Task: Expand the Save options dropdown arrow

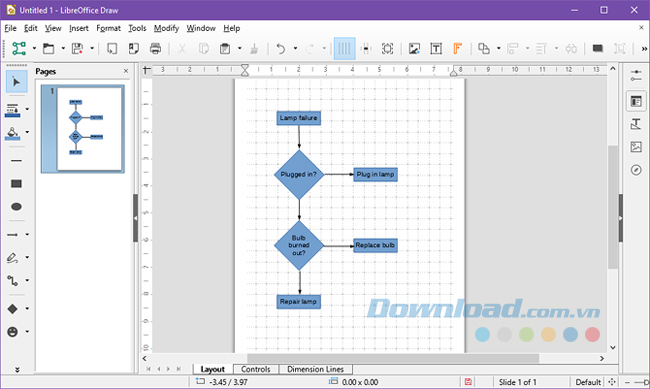Action: click(x=92, y=49)
